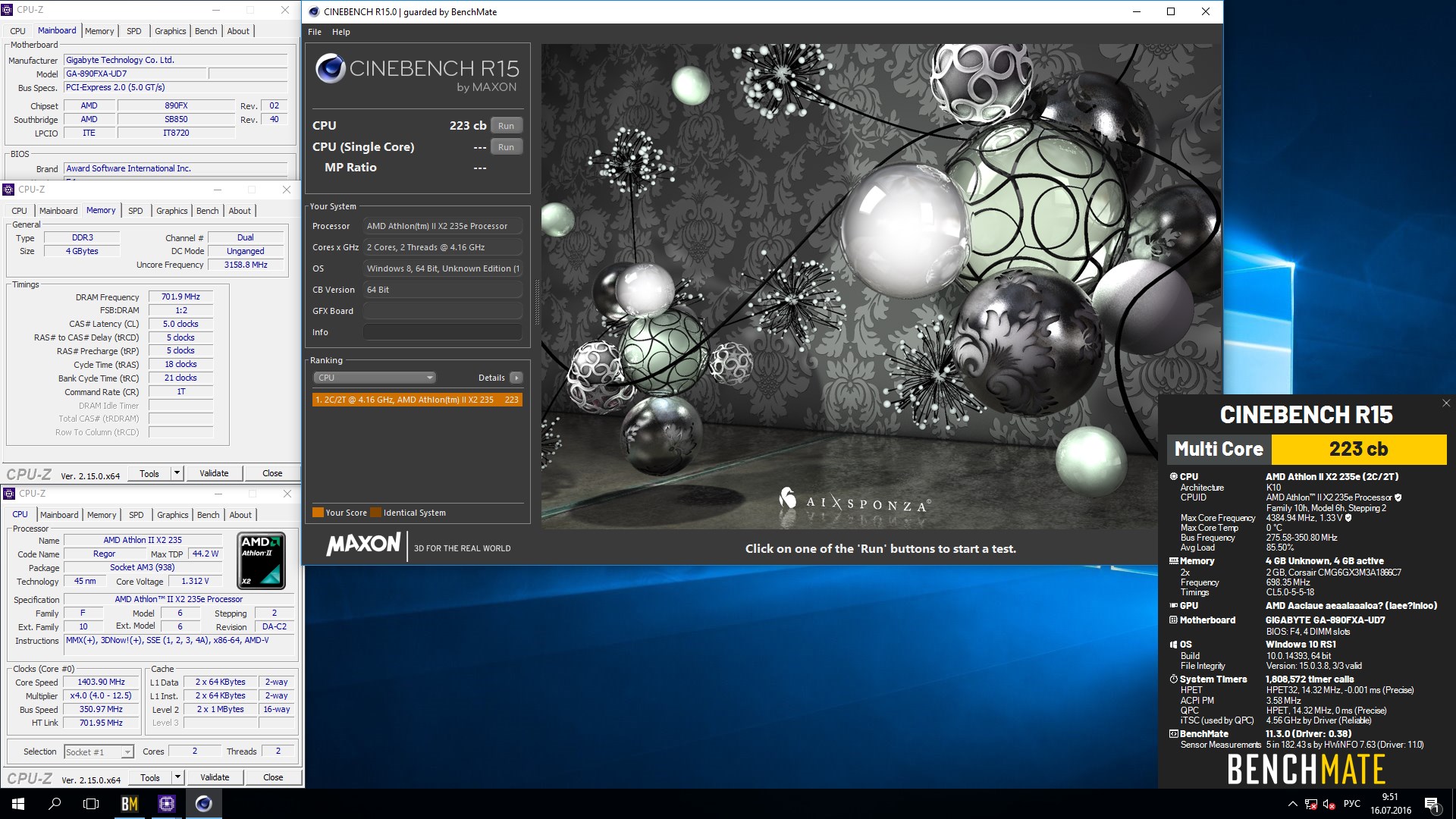The width and height of the screenshot is (1456, 819).
Task: Click the Command Rate value 1T
Action: 180,391
